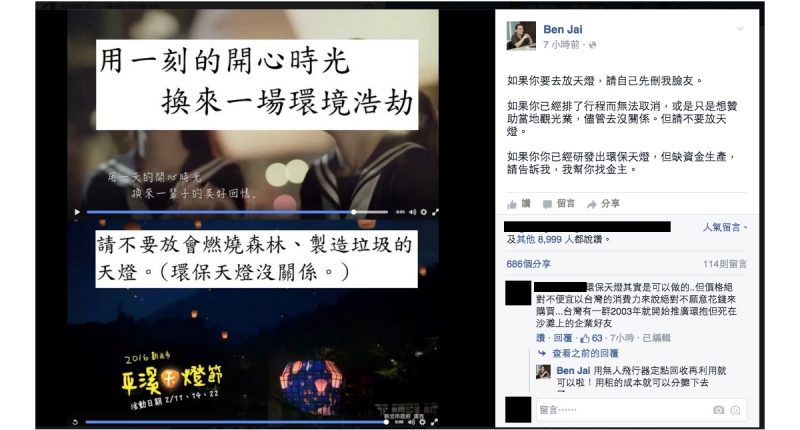Open upper video settings gear
Screen dimensions: 800x430
point(423,212)
